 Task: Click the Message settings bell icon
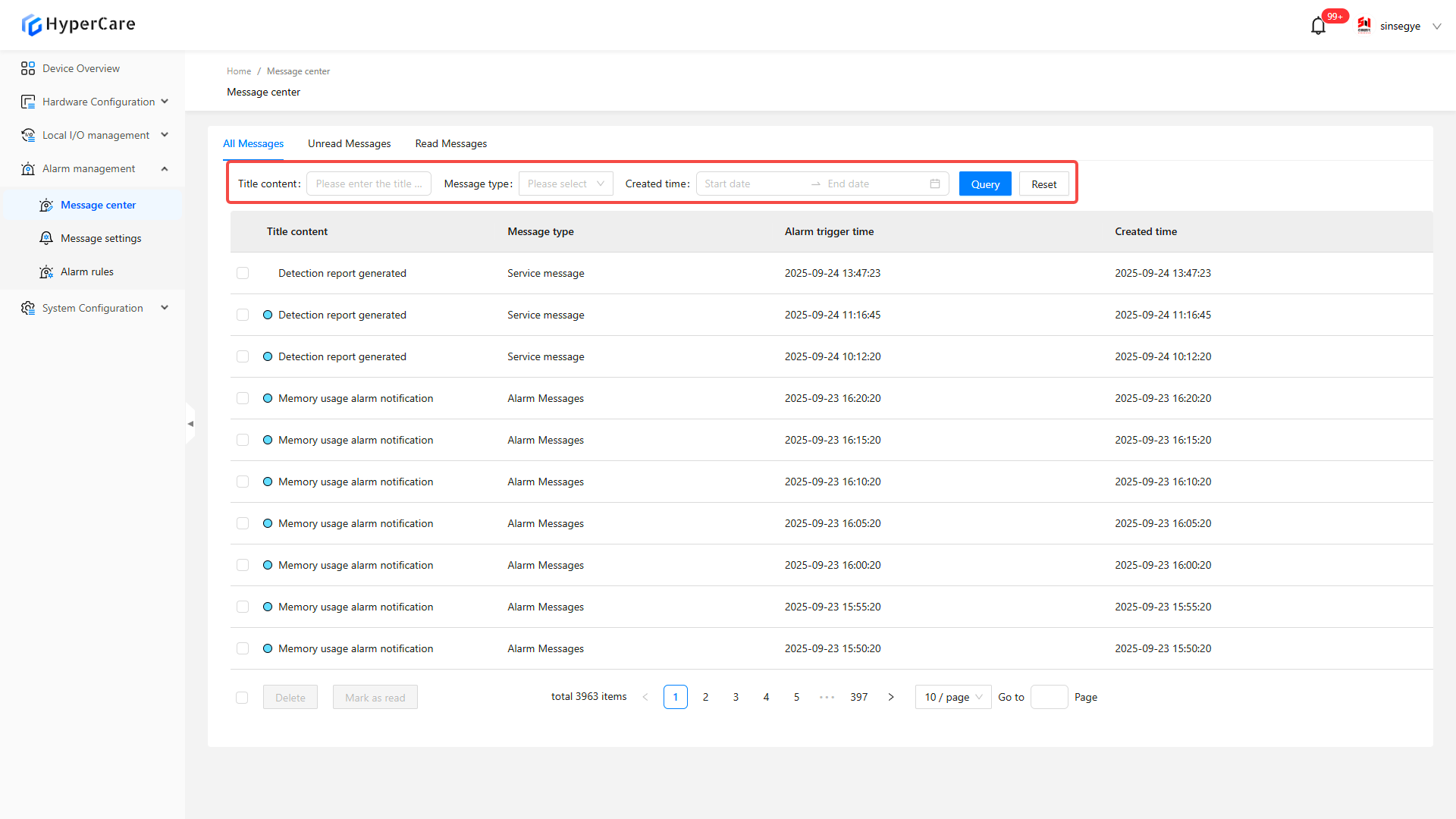46,238
